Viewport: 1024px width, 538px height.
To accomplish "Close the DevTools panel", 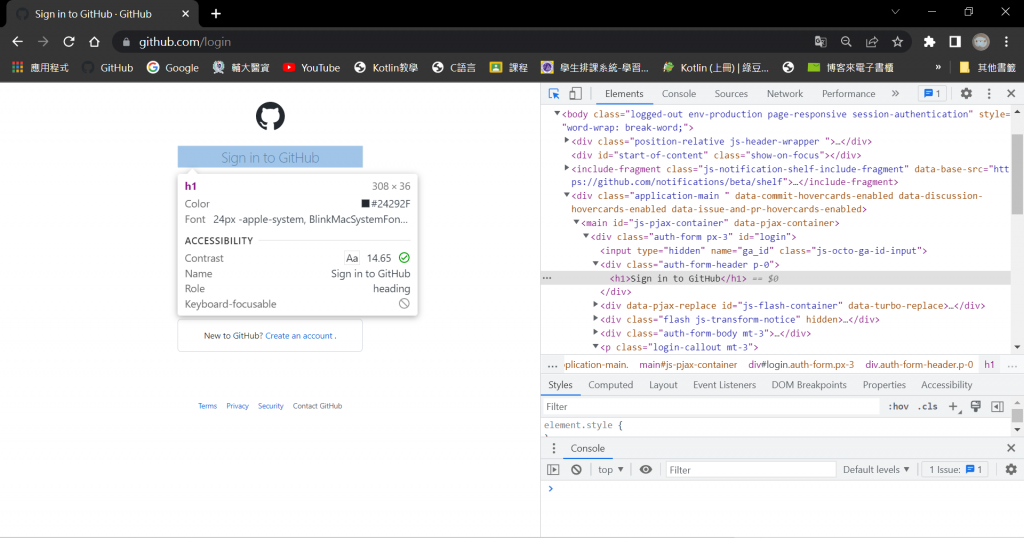I will (x=1011, y=93).
